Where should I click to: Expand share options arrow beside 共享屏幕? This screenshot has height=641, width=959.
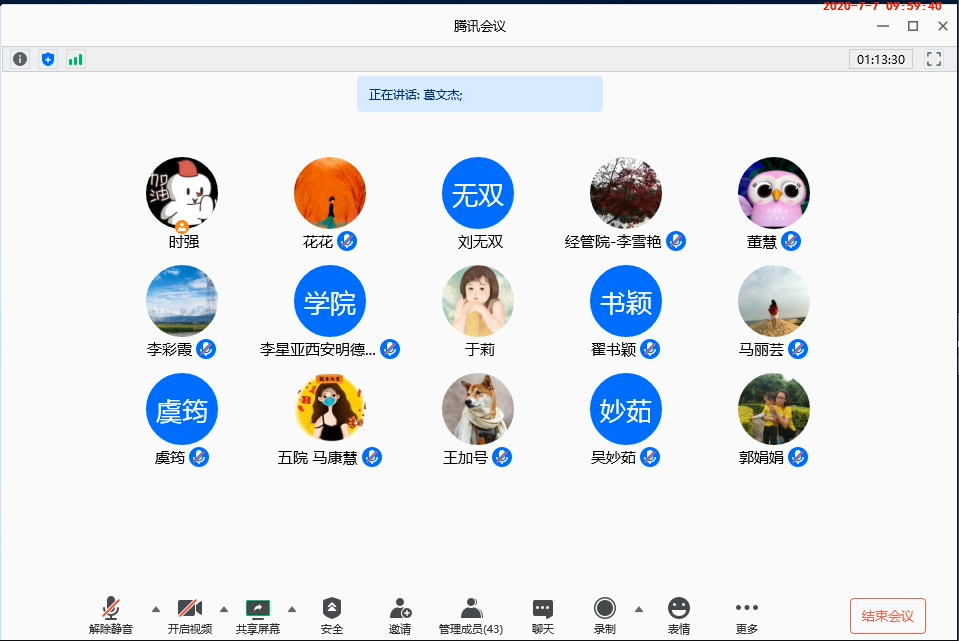click(292, 608)
